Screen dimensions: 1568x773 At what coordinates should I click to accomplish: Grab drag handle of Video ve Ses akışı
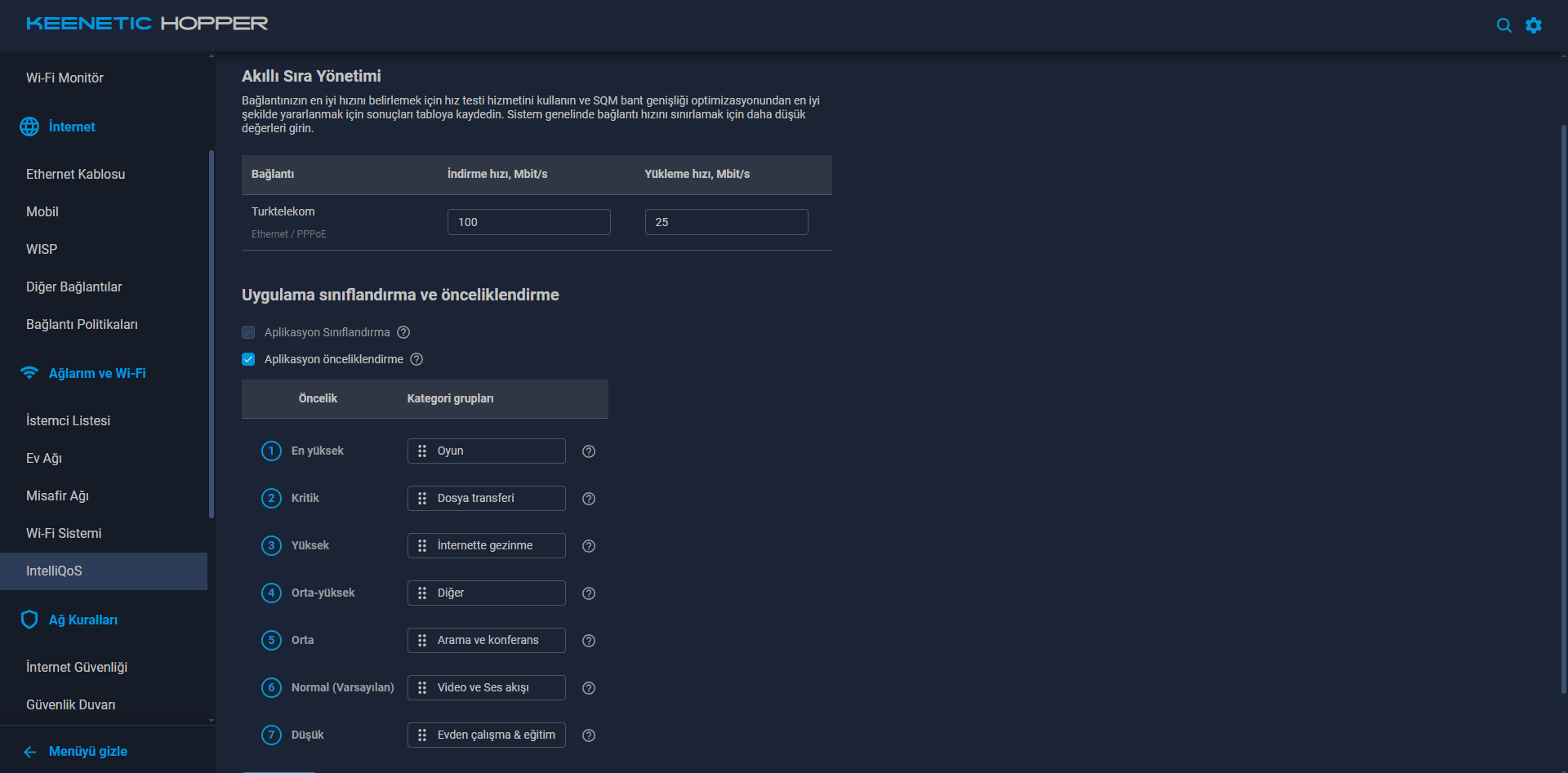point(422,688)
